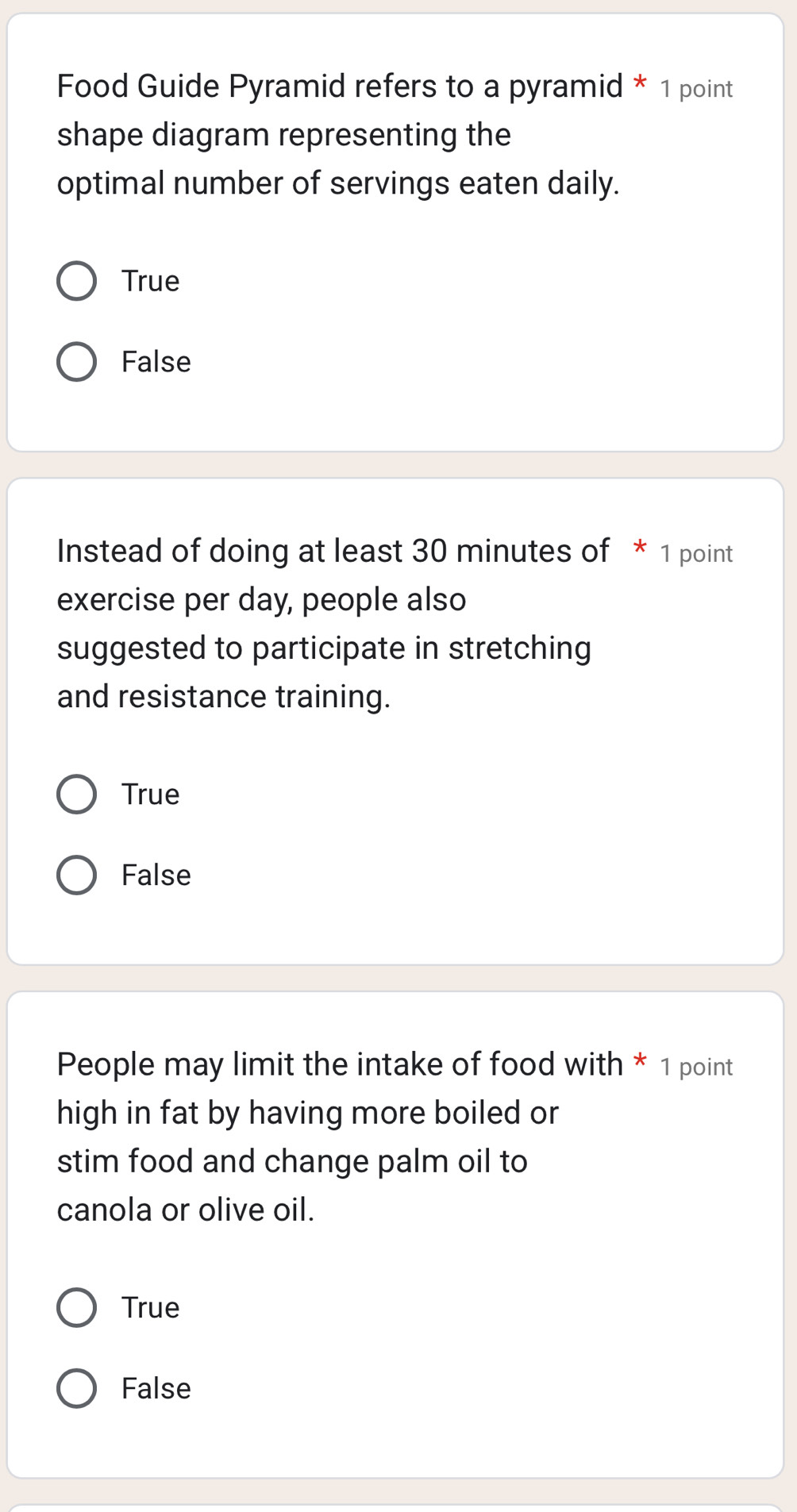
Task: Choose False for the fat intake question
Action: pyautogui.click(x=77, y=1388)
